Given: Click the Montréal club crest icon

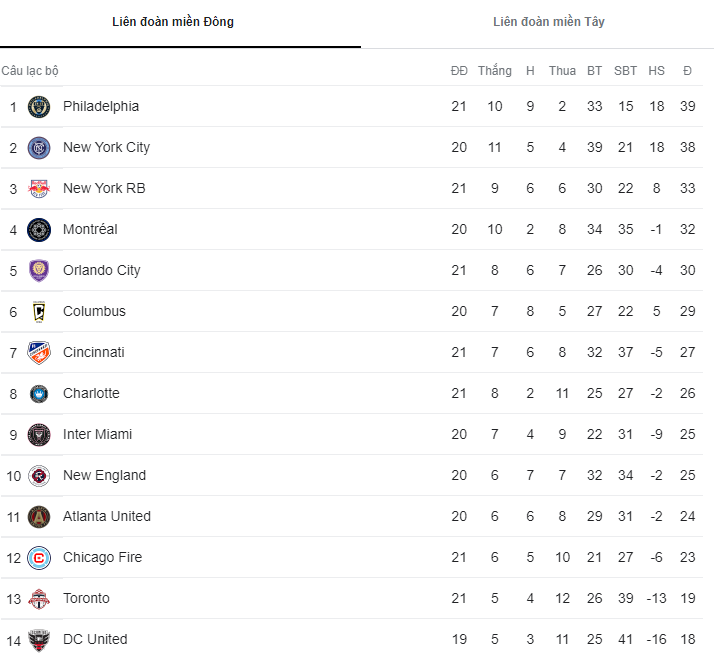Looking at the screenshot, I should (39, 230).
